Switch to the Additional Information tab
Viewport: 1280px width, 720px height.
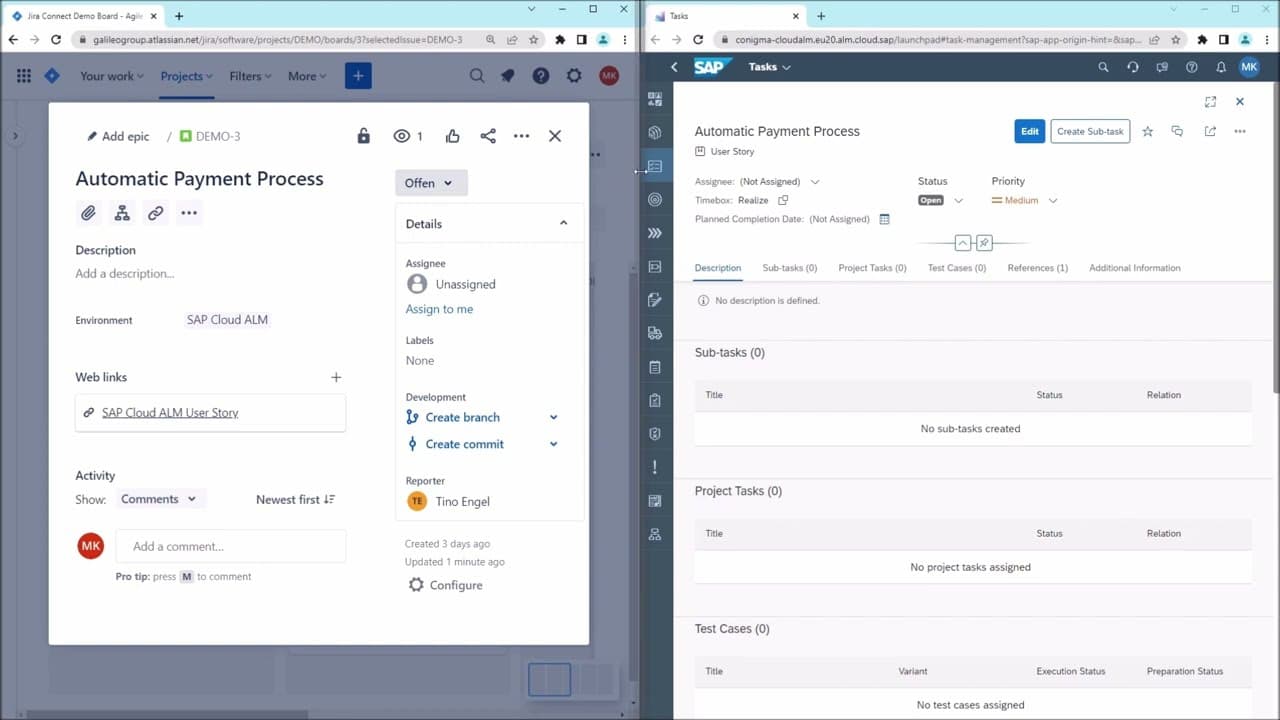coord(1135,268)
